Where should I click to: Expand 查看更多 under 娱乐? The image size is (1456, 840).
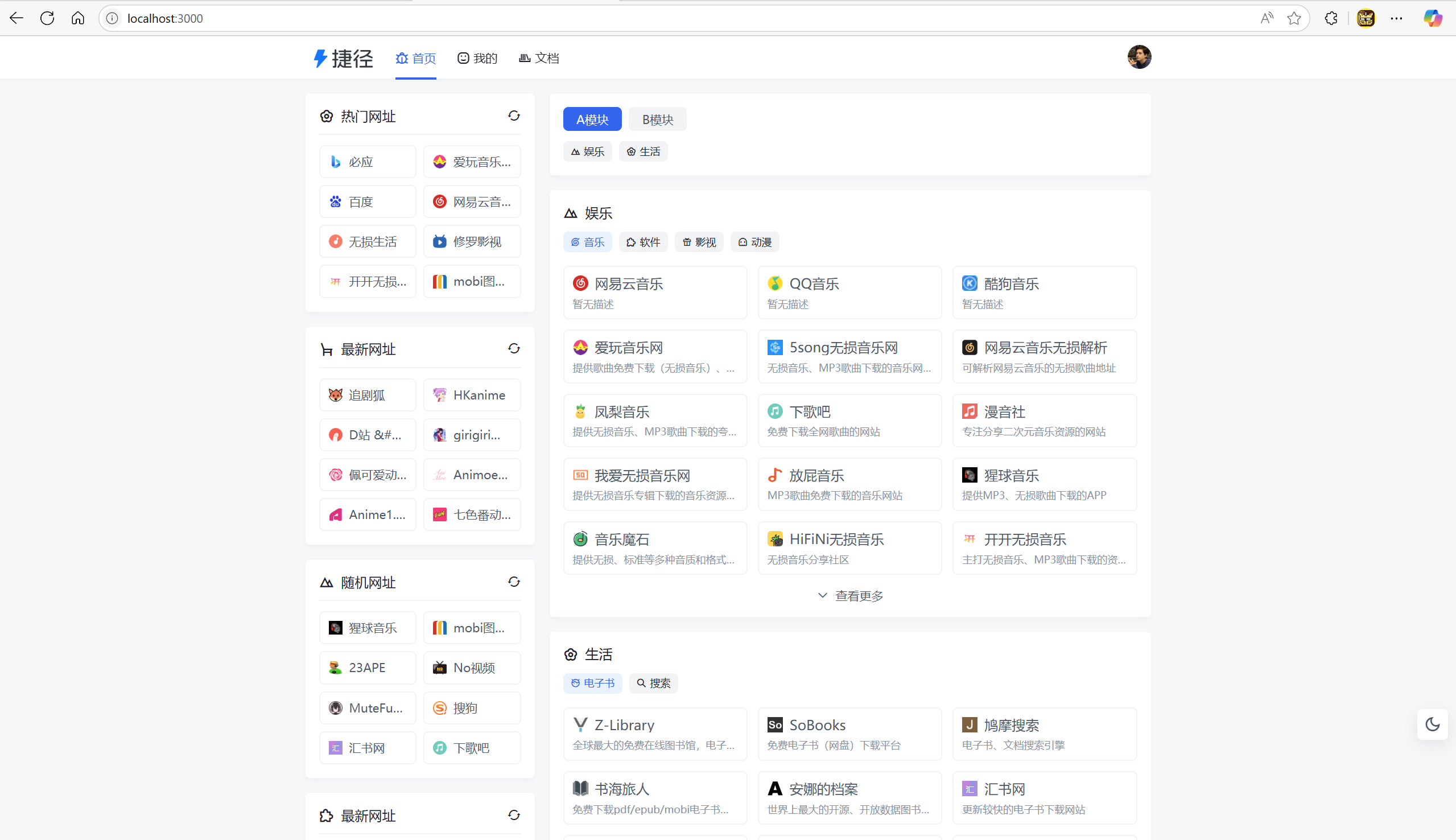pyautogui.click(x=850, y=596)
